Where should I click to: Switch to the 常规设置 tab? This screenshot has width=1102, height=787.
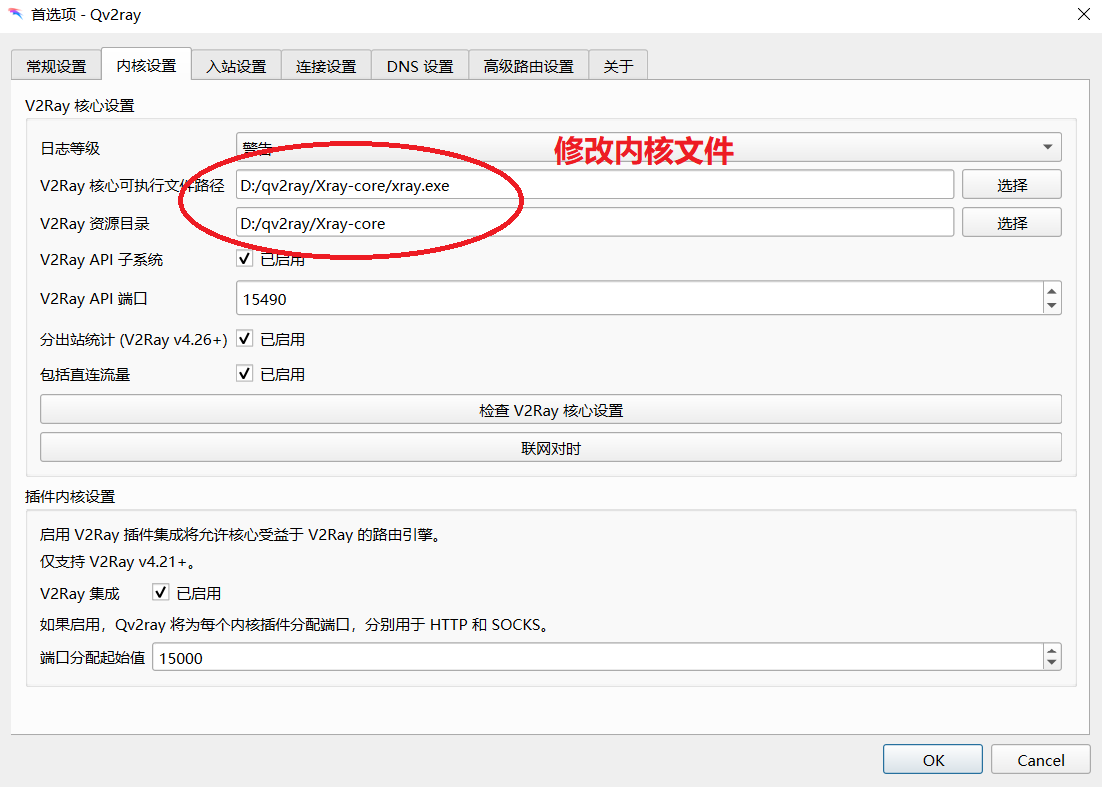(x=56, y=66)
